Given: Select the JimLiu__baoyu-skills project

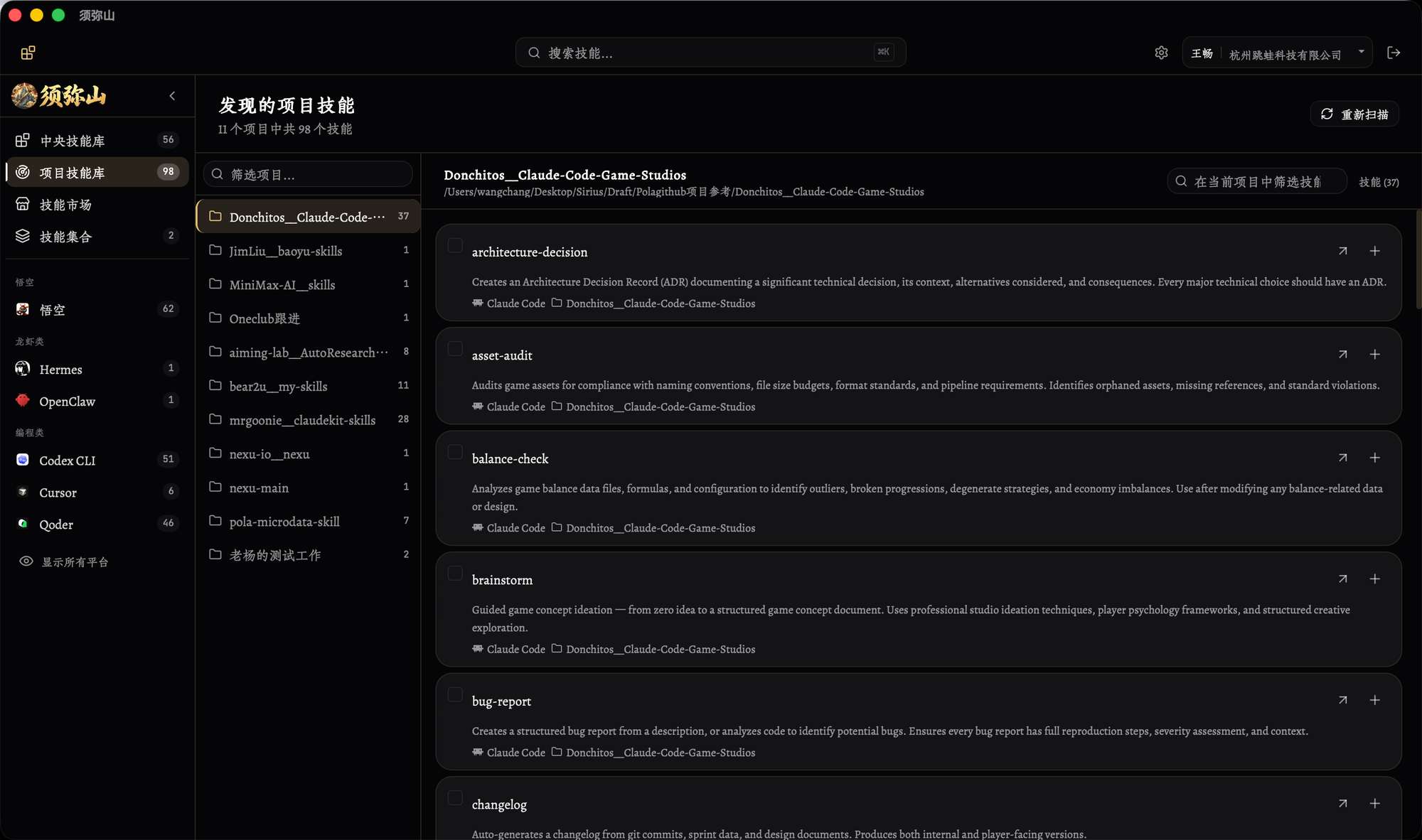Looking at the screenshot, I should [x=309, y=251].
